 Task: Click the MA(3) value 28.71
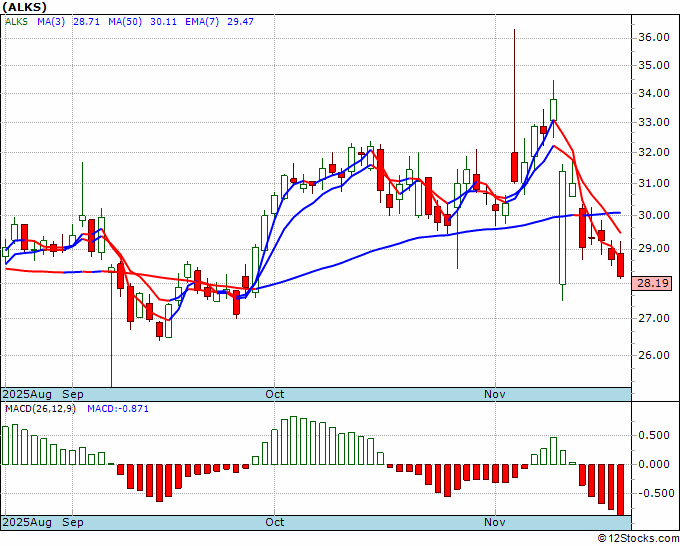pos(86,22)
